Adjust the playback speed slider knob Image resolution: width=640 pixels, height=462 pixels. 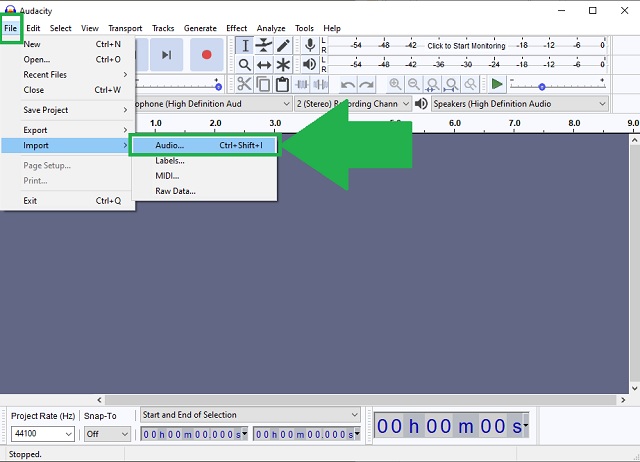pos(542,87)
